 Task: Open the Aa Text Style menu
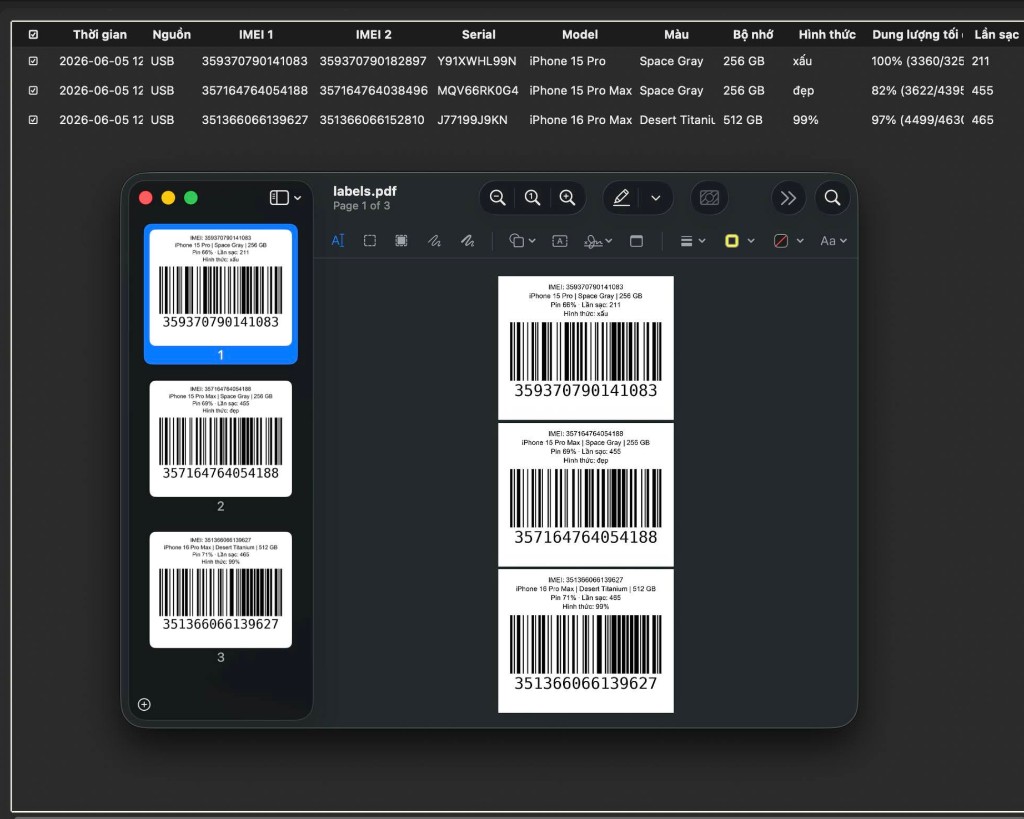click(x=833, y=241)
